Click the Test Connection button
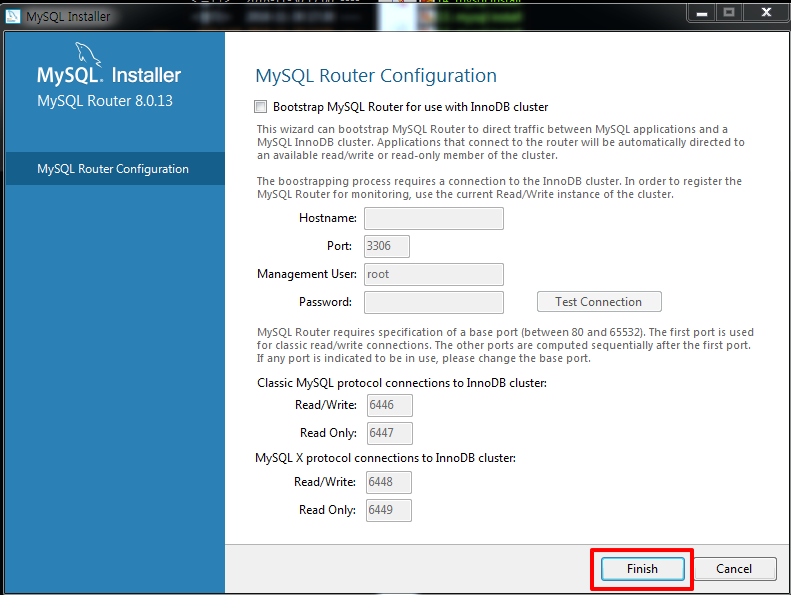791x595 pixels. click(x=599, y=302)
